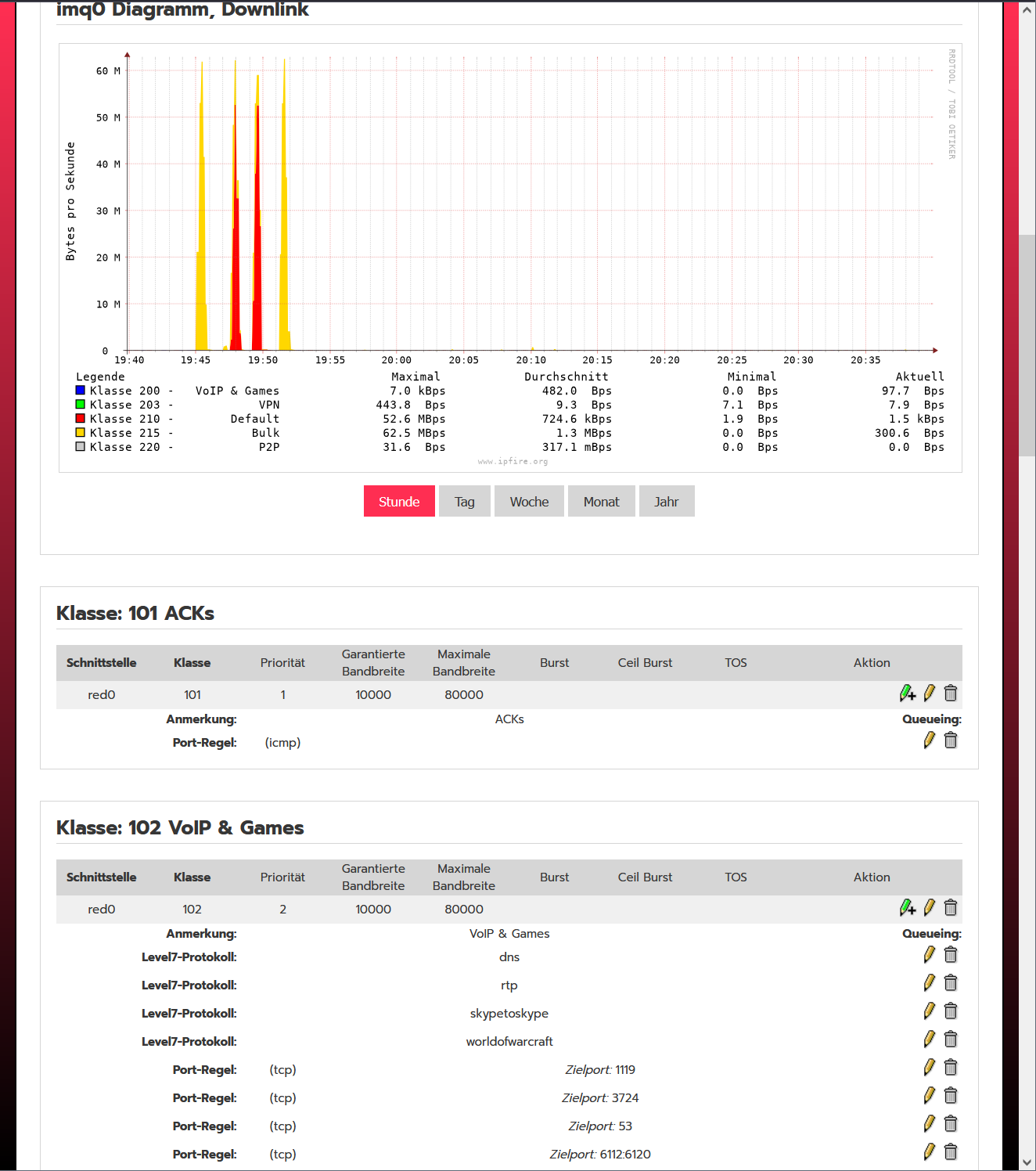
Task: Click the '300.6 Bps' Aktuell value
Action: pyautogui.click(x=909, y=433)
